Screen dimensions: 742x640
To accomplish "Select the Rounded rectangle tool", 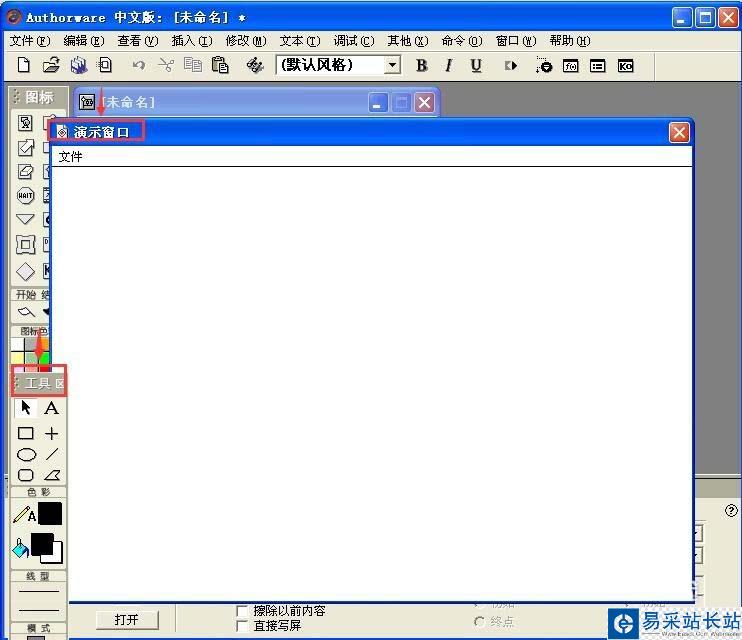I will (x=26, y=475).
